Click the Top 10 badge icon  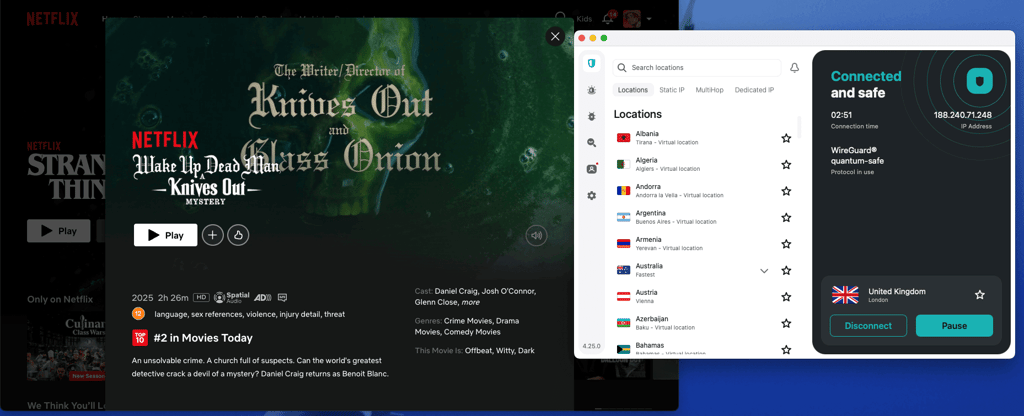click(140, 338)
